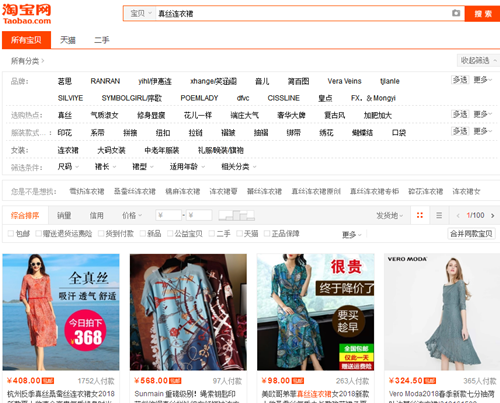Expand 更多 in the 选购热点 row
The width and height of the screenshot is (500, 403).
483,114
